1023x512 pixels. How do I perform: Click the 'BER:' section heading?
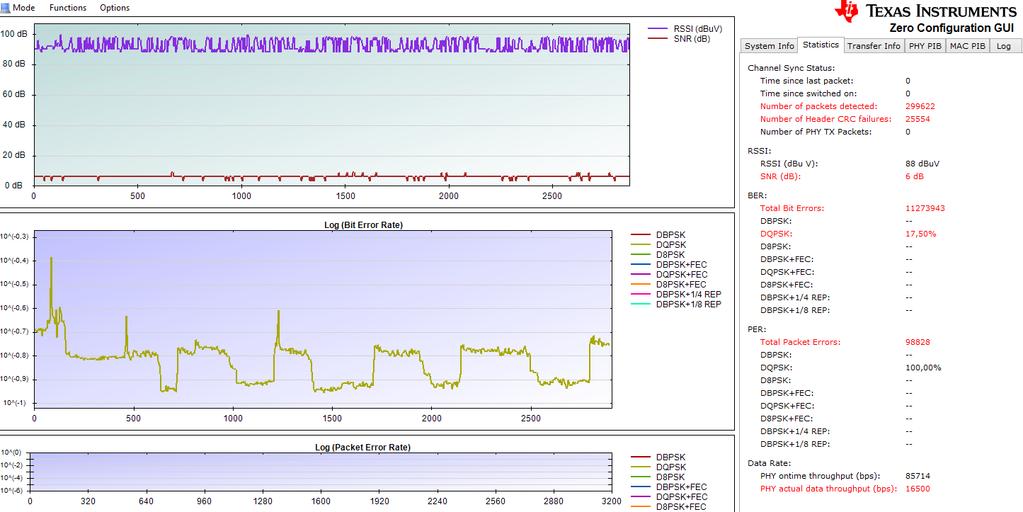coord(757,195)
